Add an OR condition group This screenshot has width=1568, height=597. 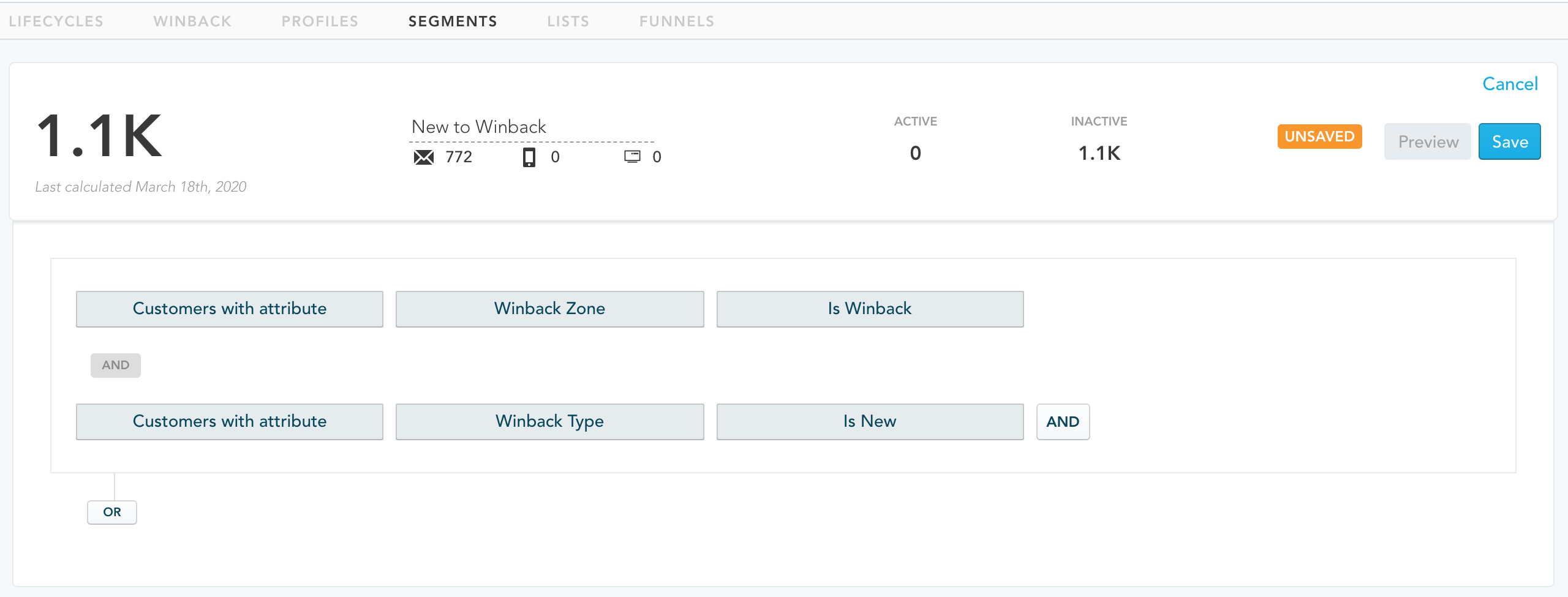coord(112,513)
